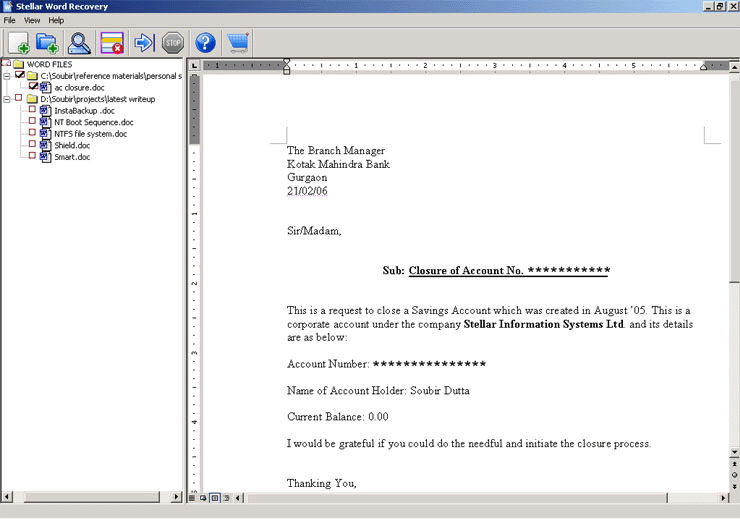The width and height of the screenshot is (740, 519).
Task: Click the InstaBackup .doc document icon
Action: [x=45, y=110]
